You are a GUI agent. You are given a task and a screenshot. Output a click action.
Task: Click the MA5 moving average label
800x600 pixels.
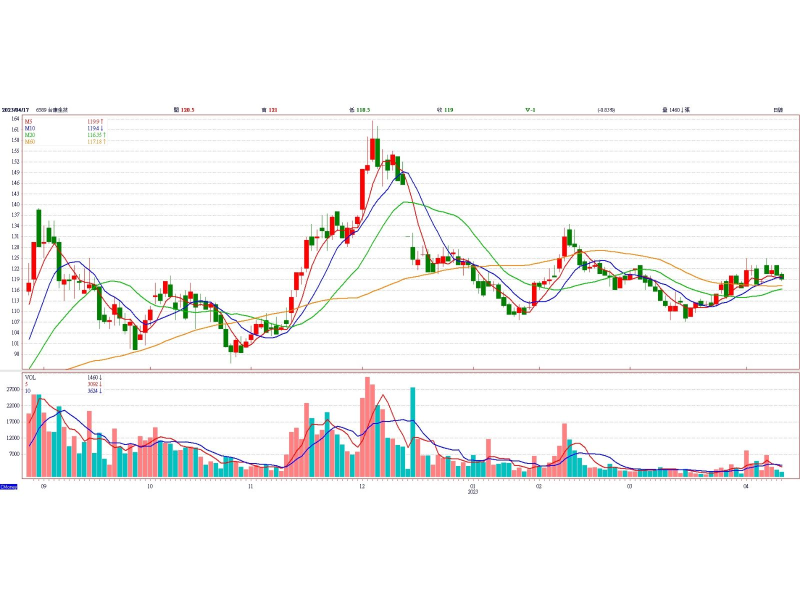(29, 122)
